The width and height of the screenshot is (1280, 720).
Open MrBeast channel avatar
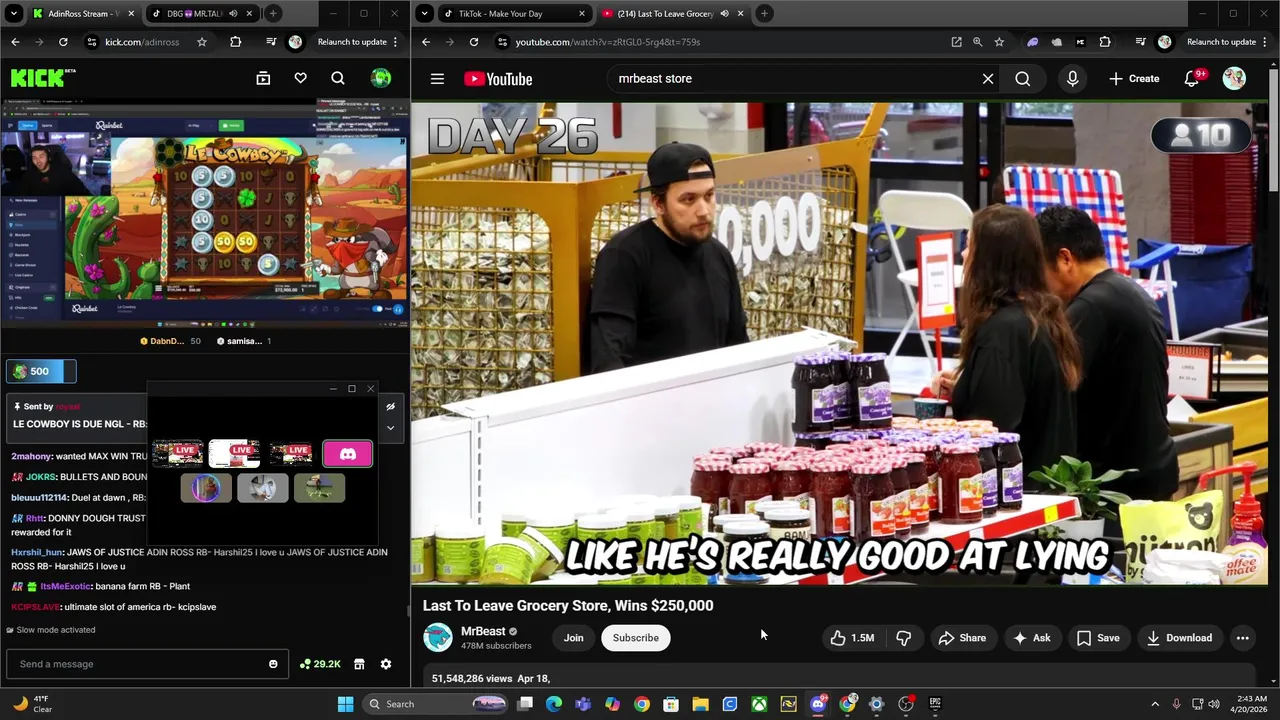pyautogui.click(x=438, y=637)
